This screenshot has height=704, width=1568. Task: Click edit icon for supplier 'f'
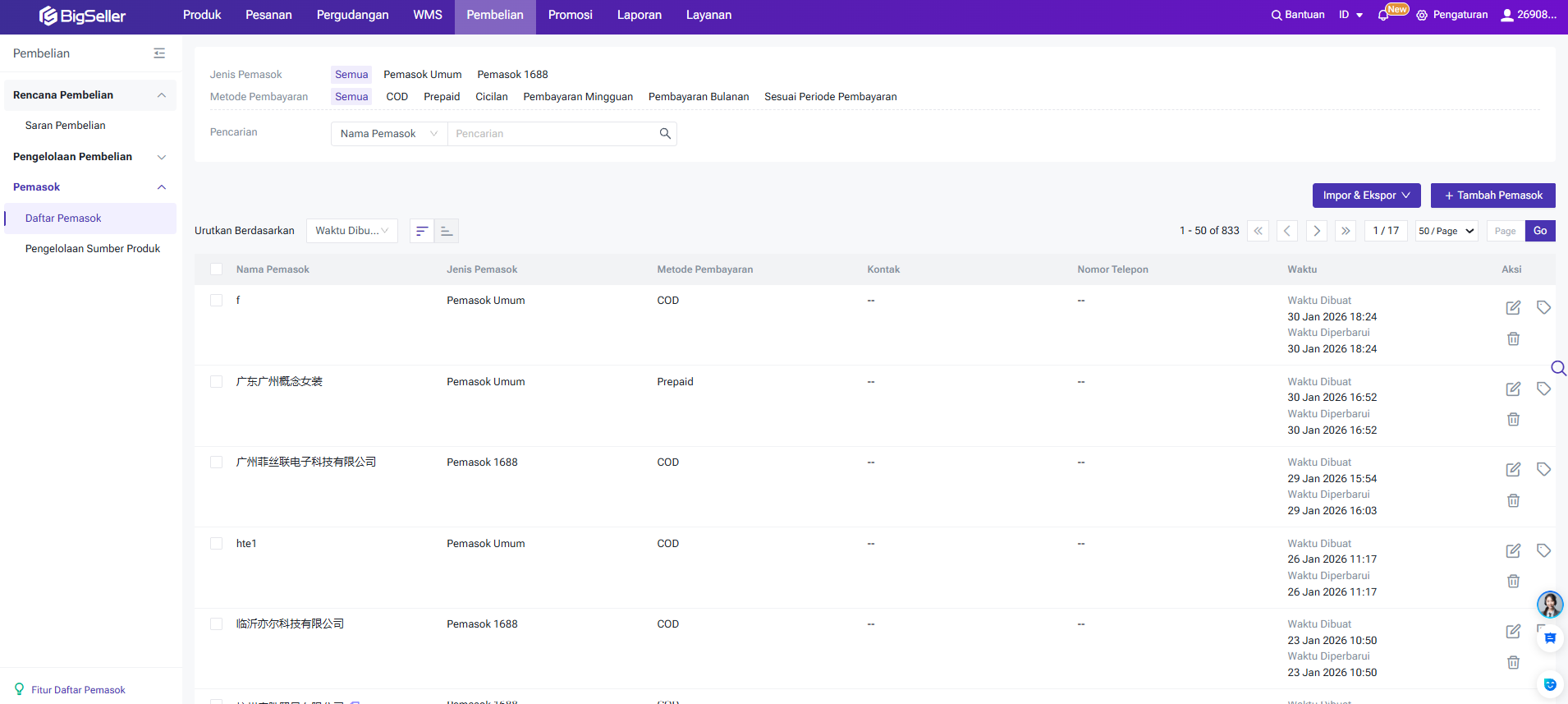click(x=1513, y=308)
